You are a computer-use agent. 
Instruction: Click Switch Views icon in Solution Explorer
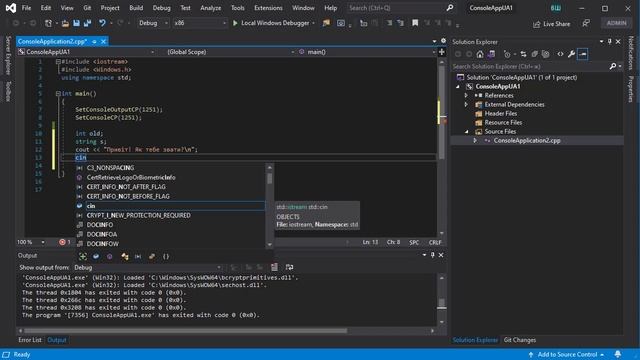tap(491, 54)
